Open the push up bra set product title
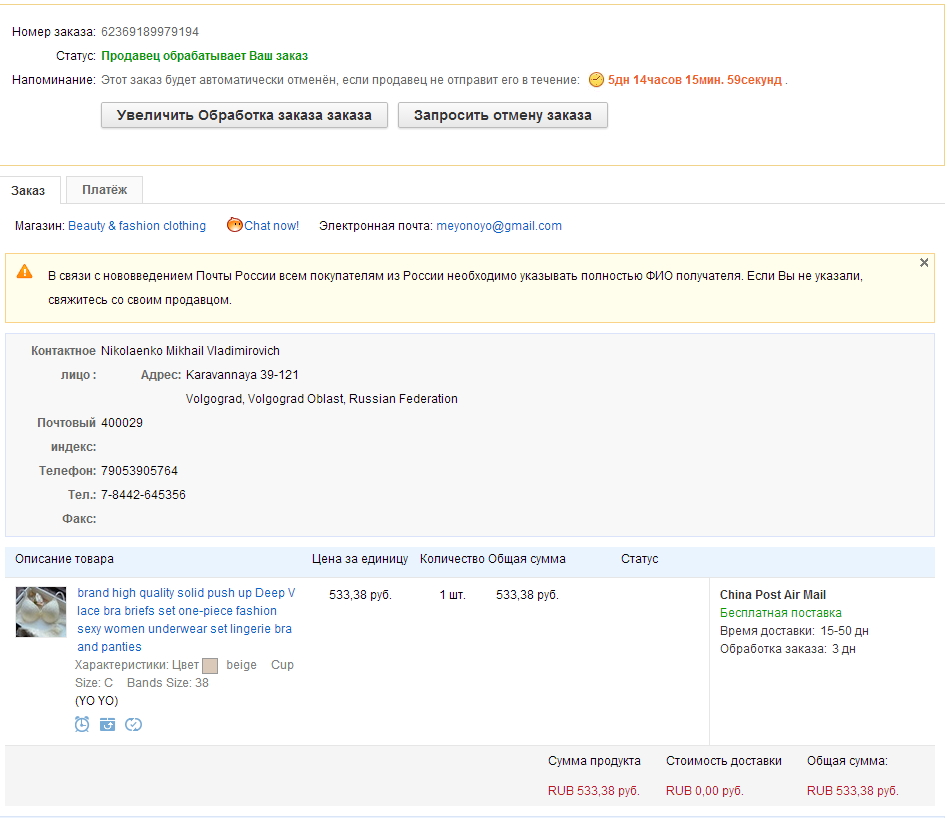 tap(186, 619)
